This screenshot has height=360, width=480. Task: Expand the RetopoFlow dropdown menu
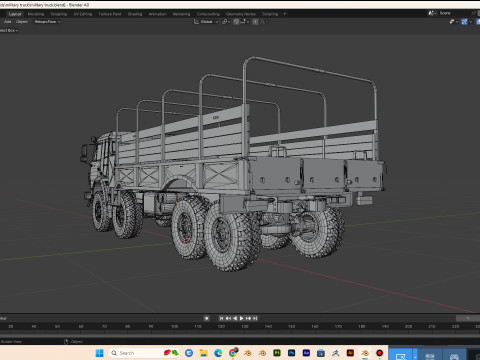(48, 22)
